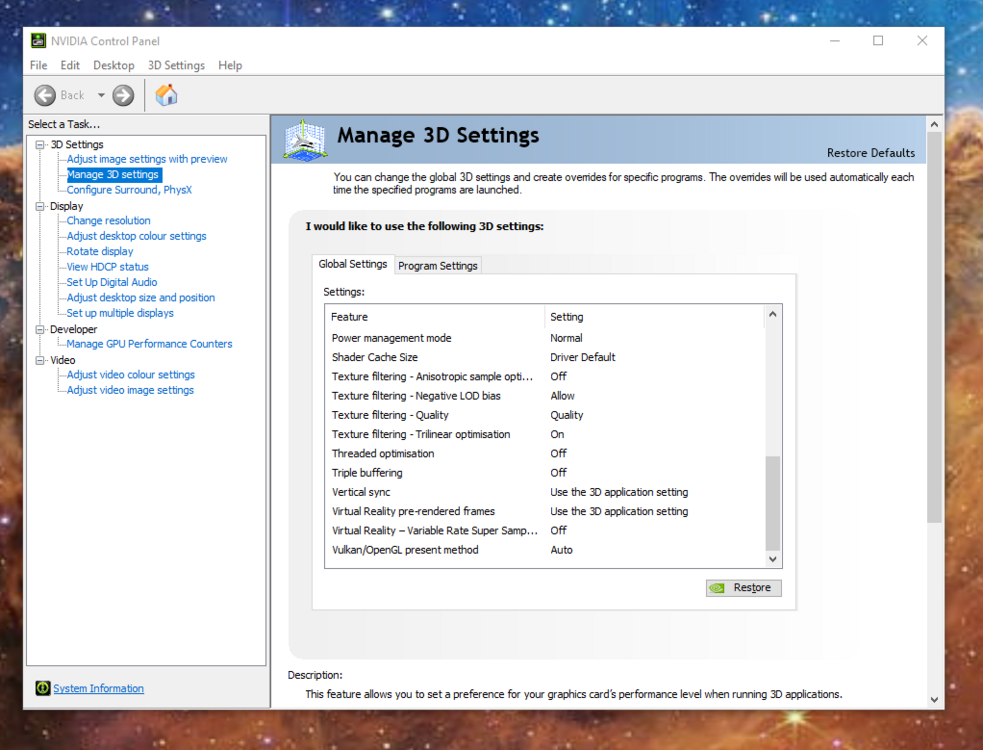Open Adjust video image settings

[x=130, y=390]
